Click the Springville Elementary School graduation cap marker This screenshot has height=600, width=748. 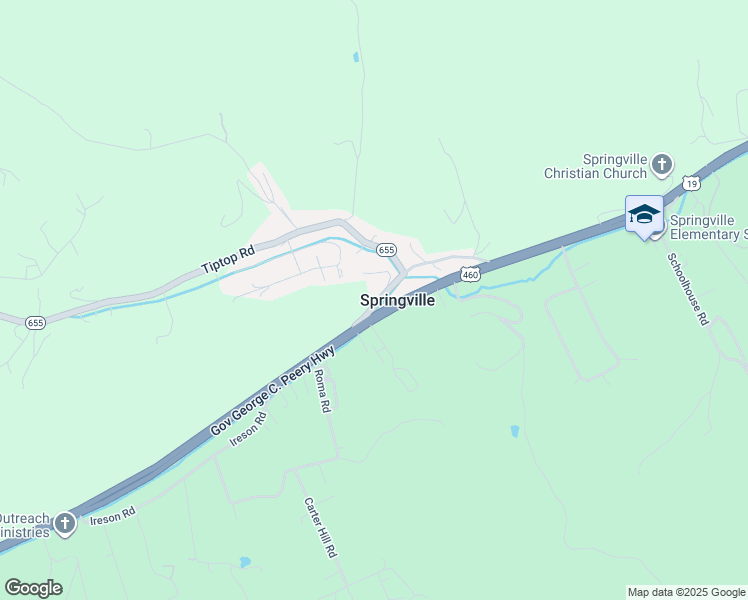click(644, 217)
